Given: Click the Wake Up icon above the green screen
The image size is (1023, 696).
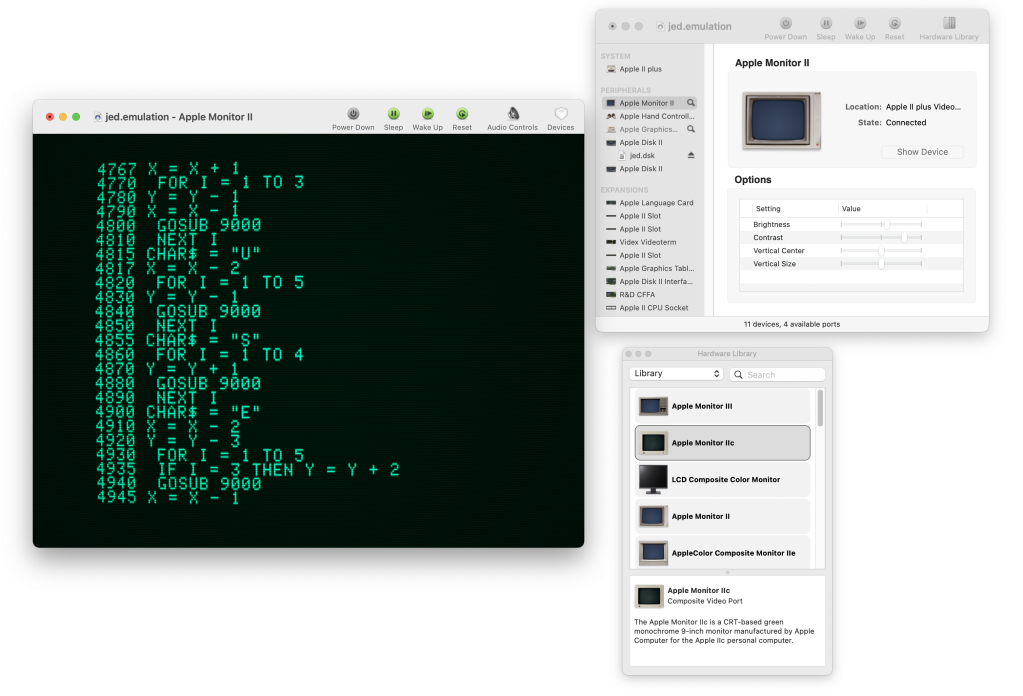Looking at the screenshot, I should coord(427,114).
